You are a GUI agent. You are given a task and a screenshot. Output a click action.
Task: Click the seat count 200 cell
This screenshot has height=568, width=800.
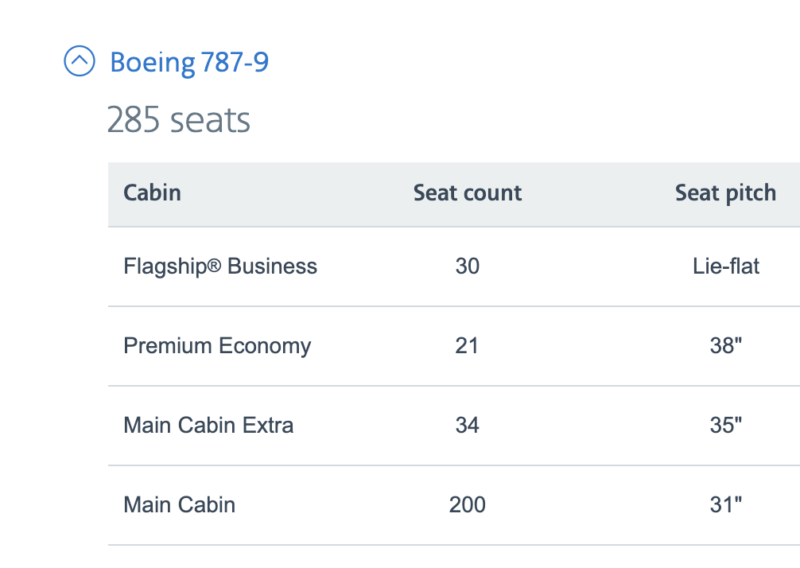coord(467,505)
